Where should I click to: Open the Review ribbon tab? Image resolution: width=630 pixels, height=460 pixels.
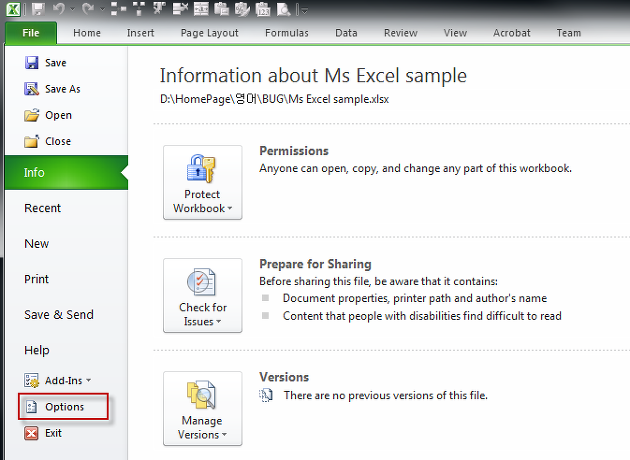click(x=401, y=33)
